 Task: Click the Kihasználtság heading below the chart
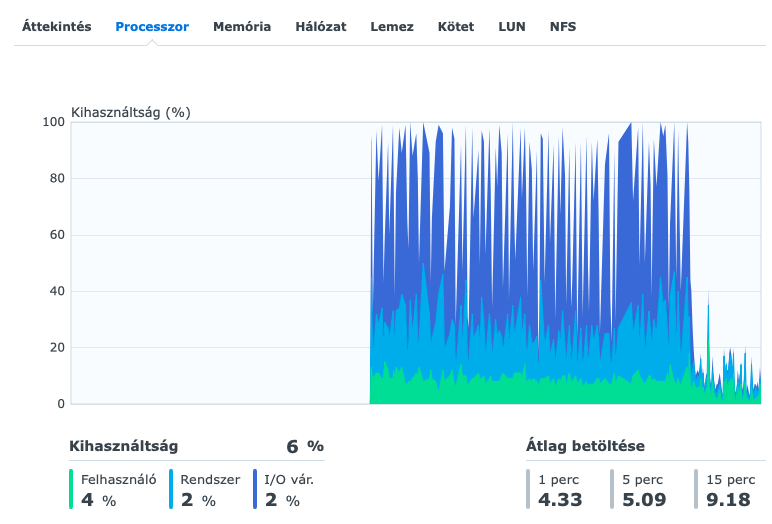click(124, 446)
